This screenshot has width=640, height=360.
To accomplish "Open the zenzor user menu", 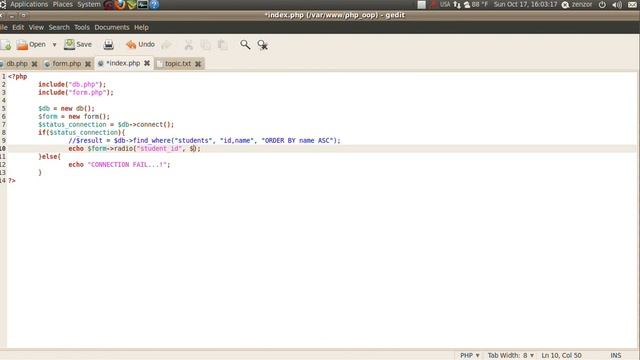I will (577, 4).
